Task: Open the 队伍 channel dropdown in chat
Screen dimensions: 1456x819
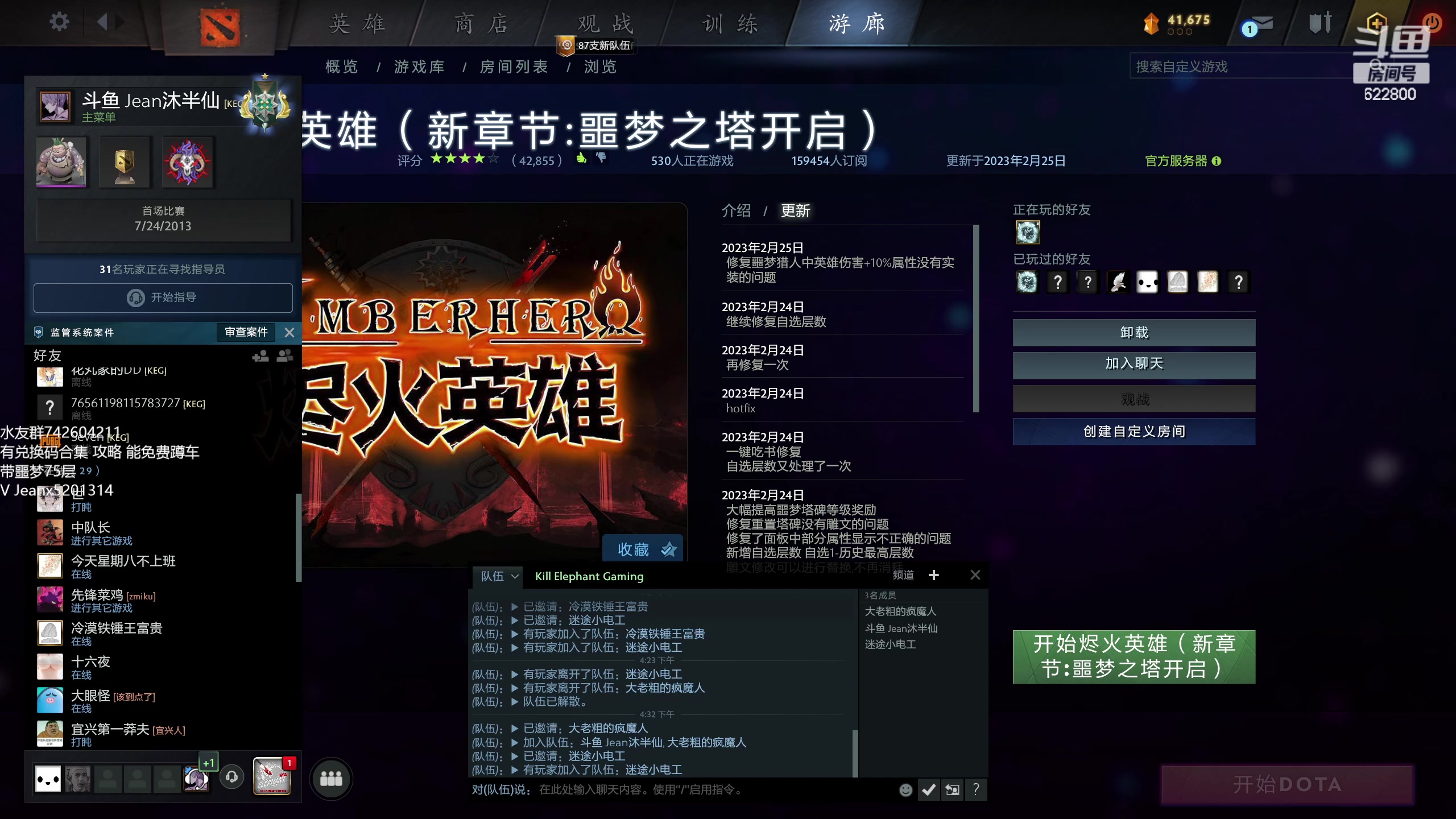Action: pyautogui.click(x=498, y=576)
